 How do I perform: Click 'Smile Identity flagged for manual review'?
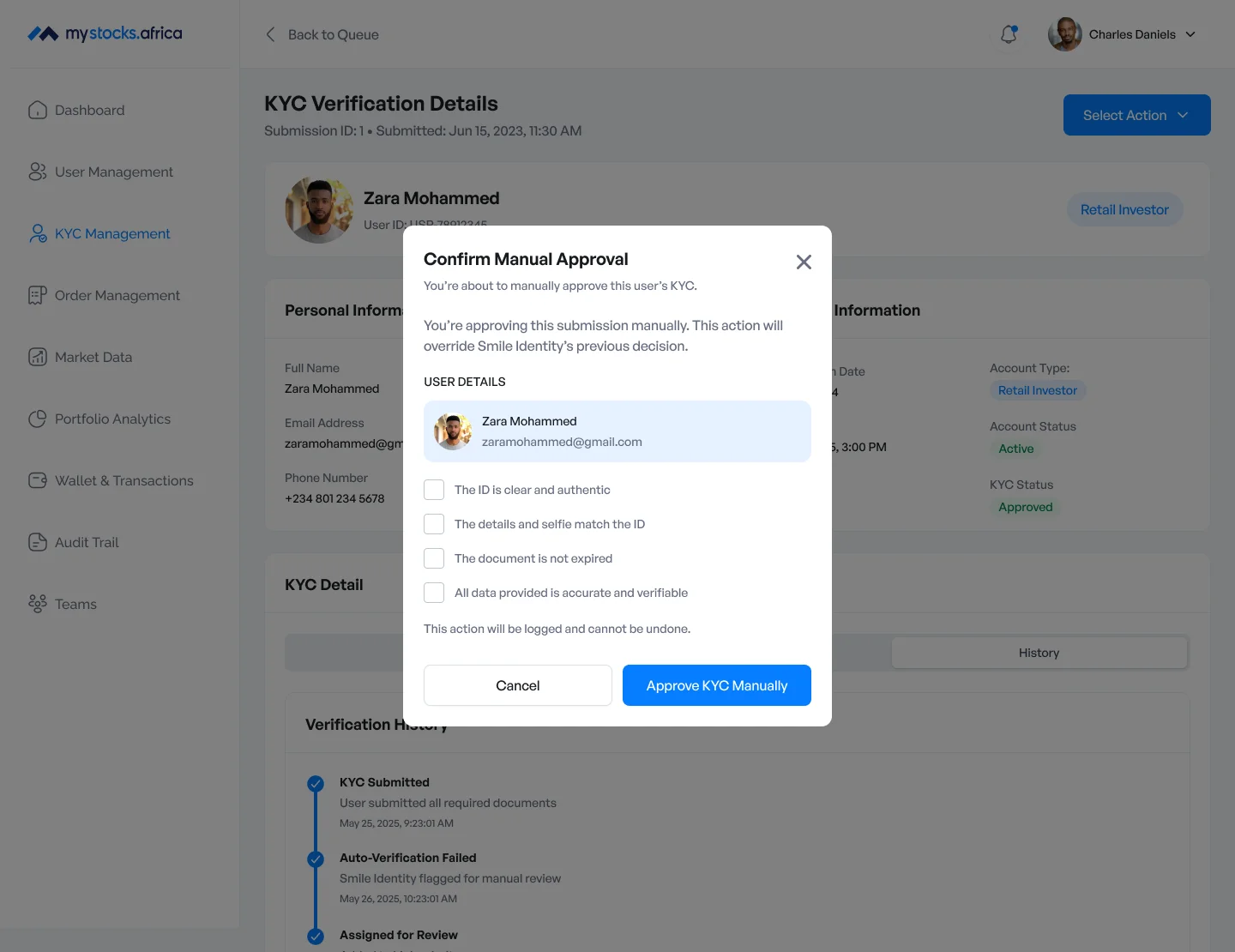pos(450,878)
